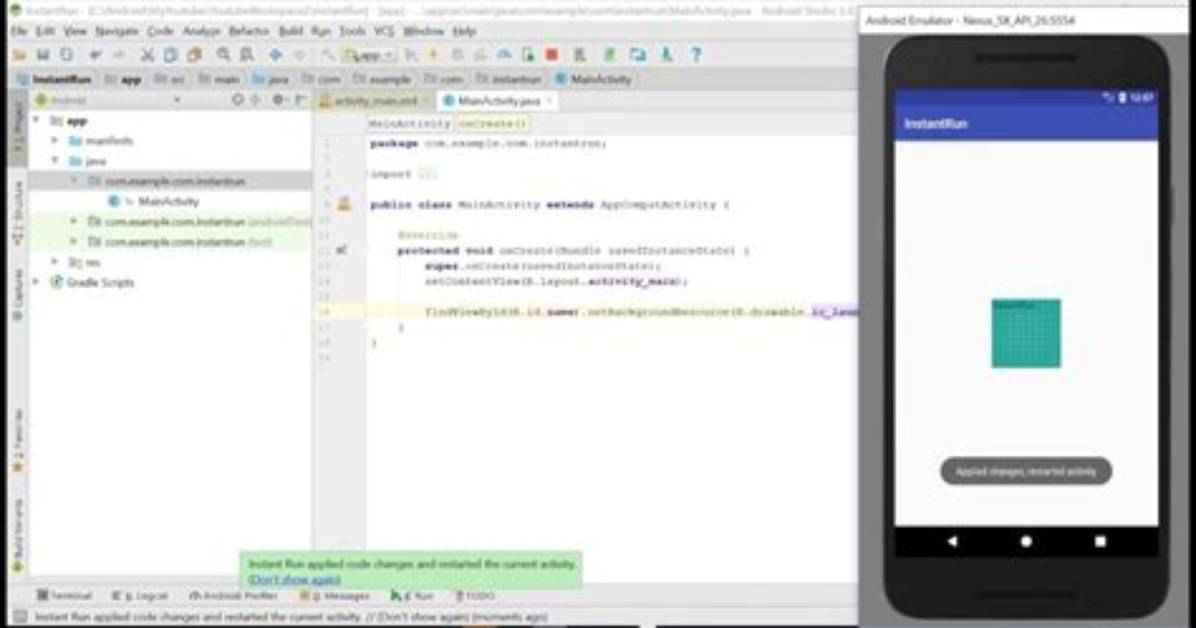Expand Gradle Scripts node

click(x=36, y=282)
